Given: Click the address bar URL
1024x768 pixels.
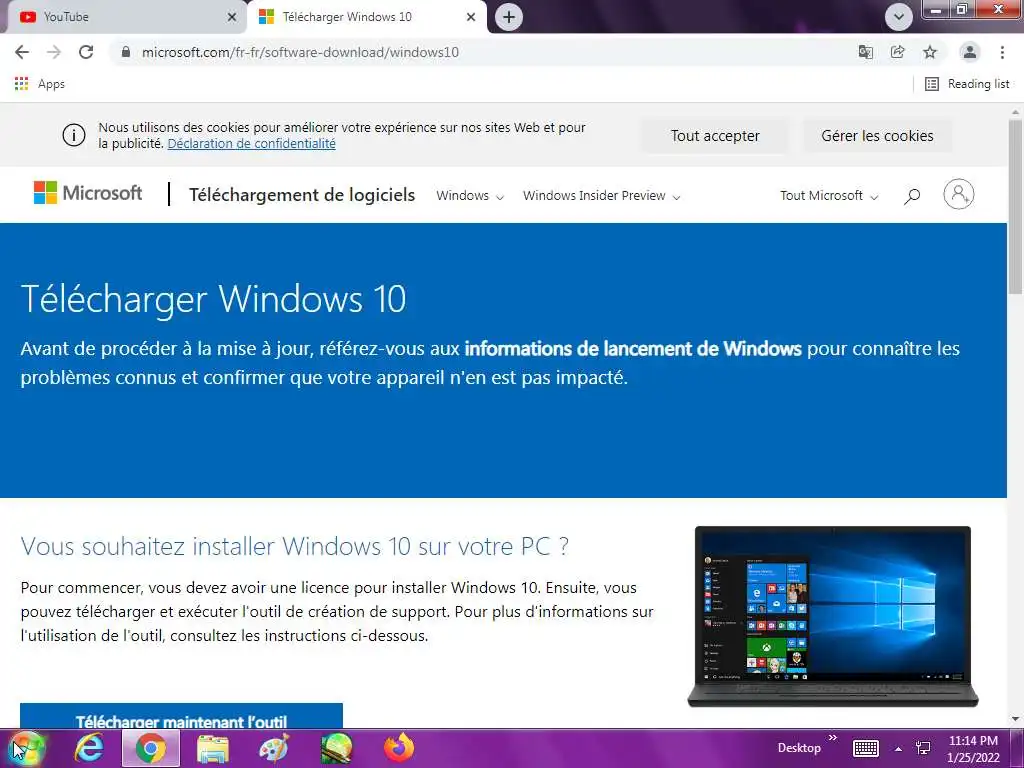Looking at the screenshot, I should (x=300, y=52).
